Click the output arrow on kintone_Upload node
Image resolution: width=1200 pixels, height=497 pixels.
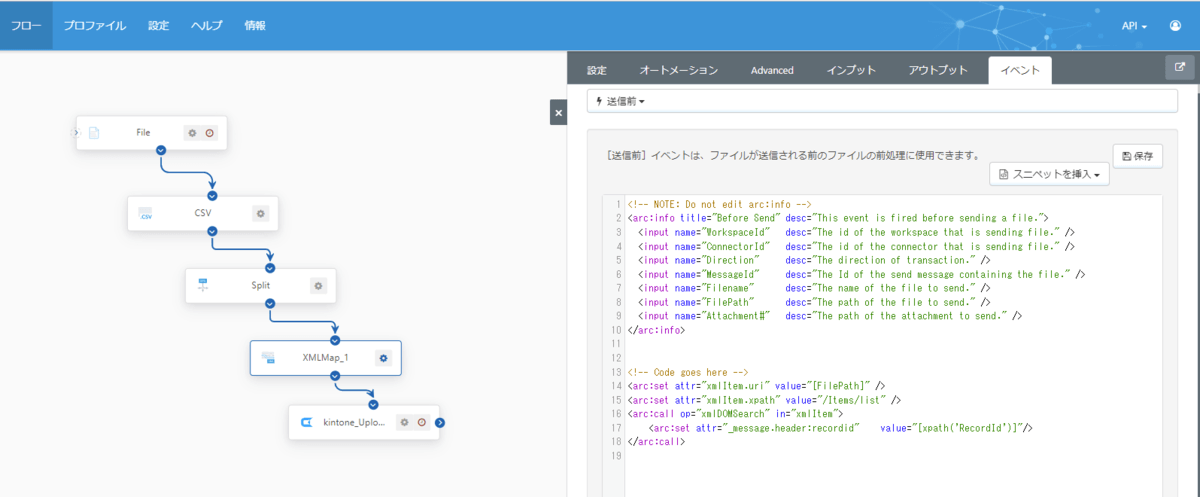440,422
